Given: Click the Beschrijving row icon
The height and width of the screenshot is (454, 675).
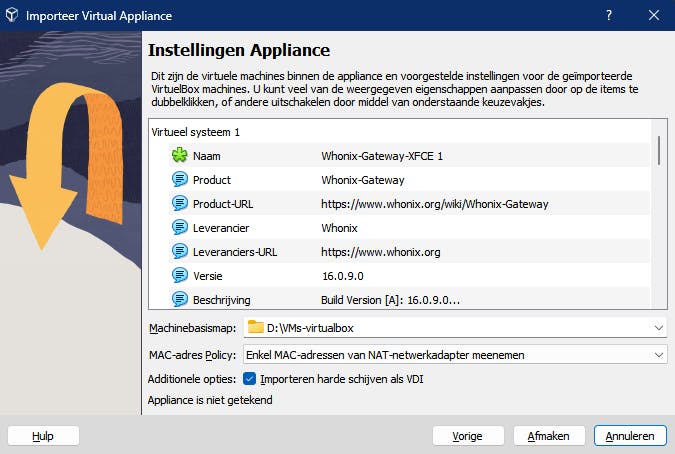Looking at the screenshot, I should click(179, 299).
